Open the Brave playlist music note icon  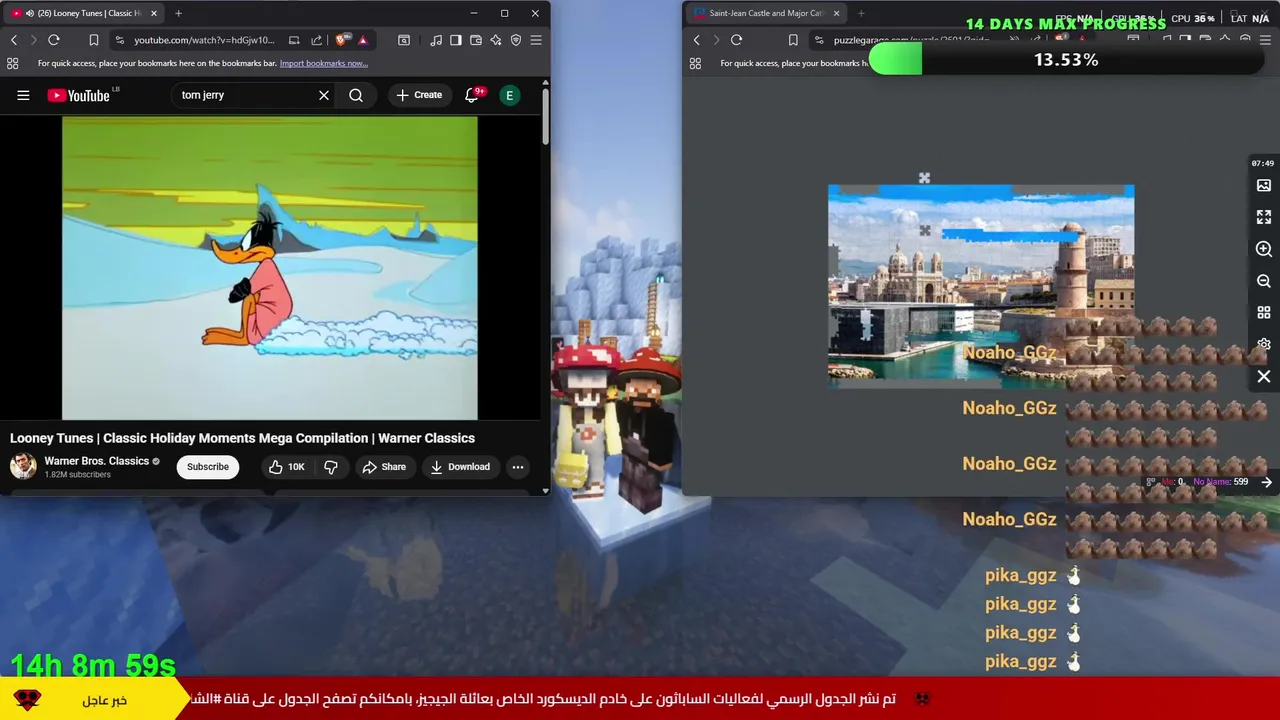point(436,40)
